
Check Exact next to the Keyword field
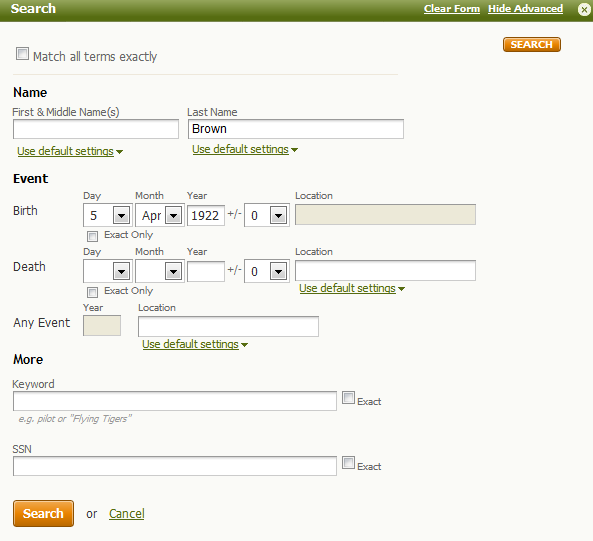click(348, 398)
